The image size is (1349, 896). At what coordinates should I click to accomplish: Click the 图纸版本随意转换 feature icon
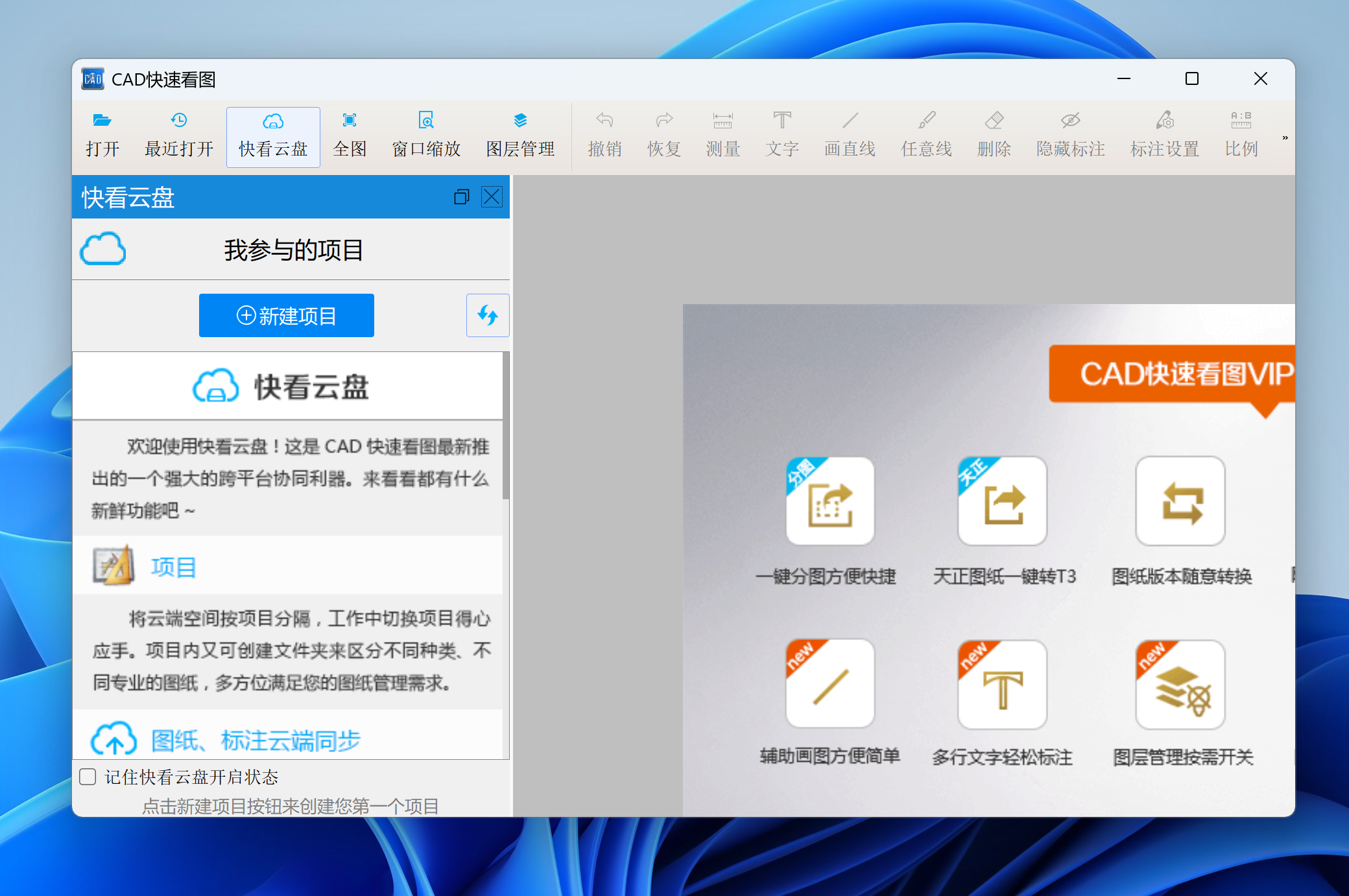point(1180,501)
